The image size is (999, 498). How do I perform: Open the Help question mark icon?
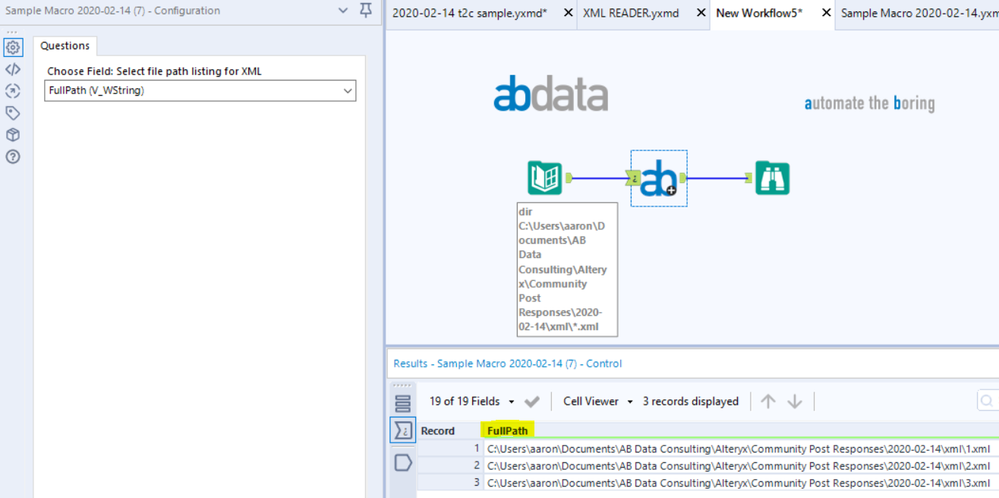[x=13, y=157]
